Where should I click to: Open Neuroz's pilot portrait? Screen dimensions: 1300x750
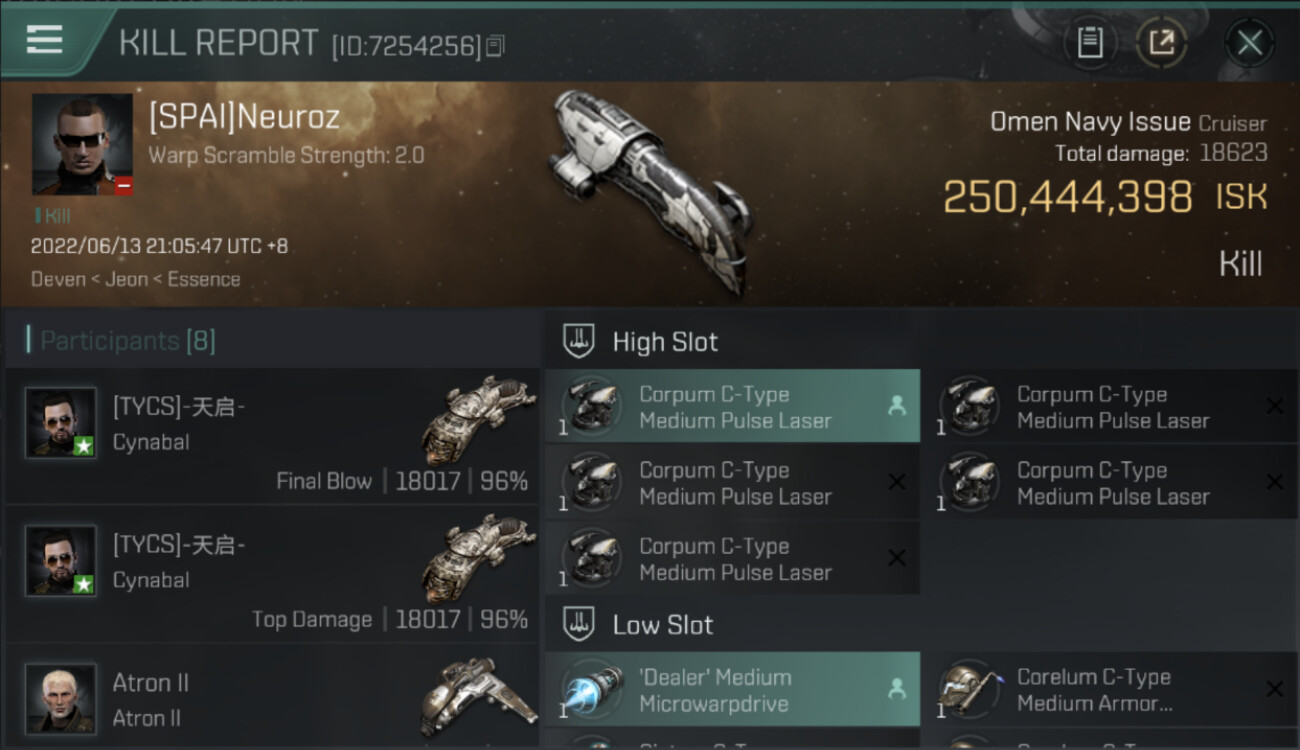click(x=82, y=144)
